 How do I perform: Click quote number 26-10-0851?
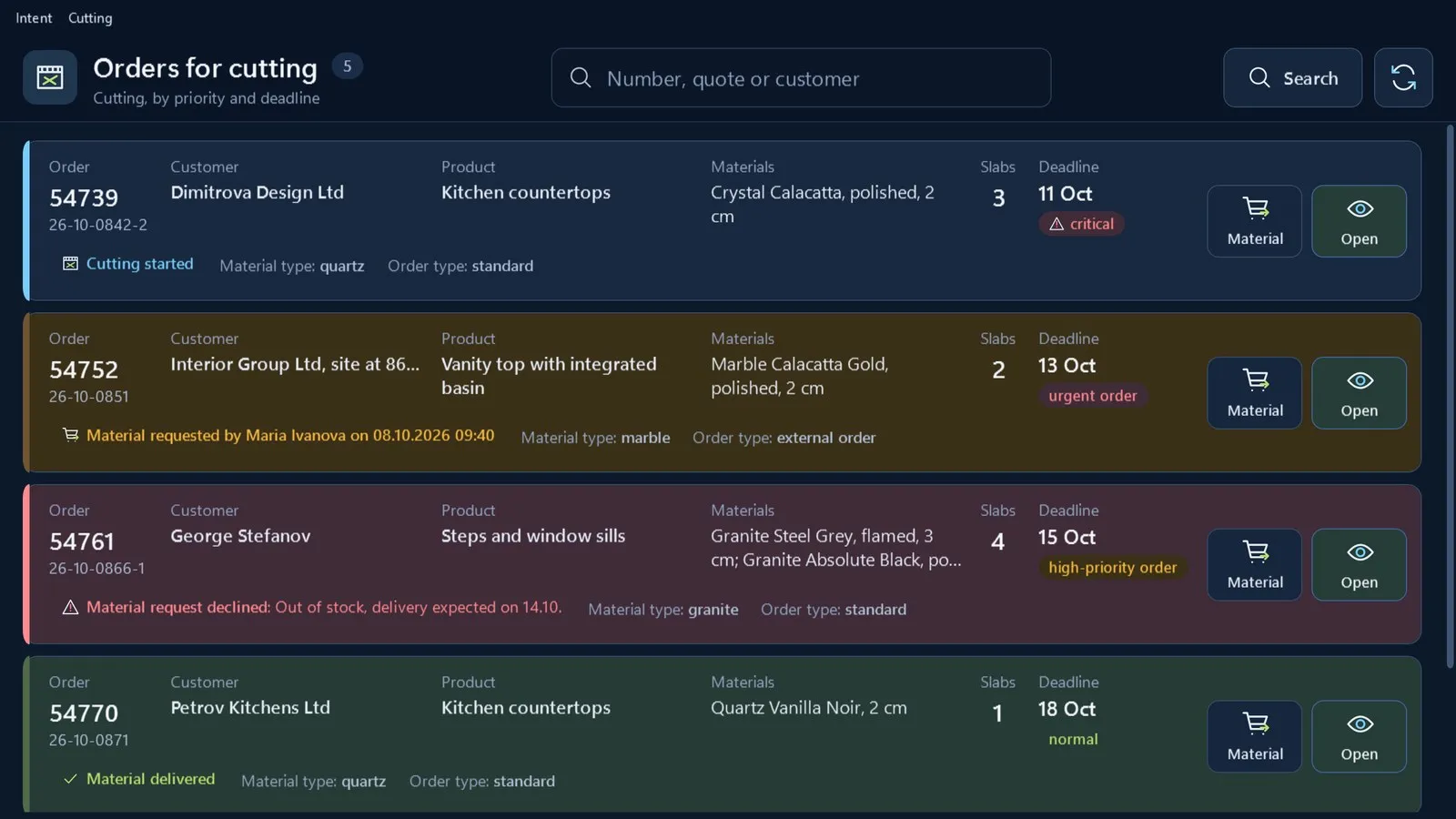point(88,397)
